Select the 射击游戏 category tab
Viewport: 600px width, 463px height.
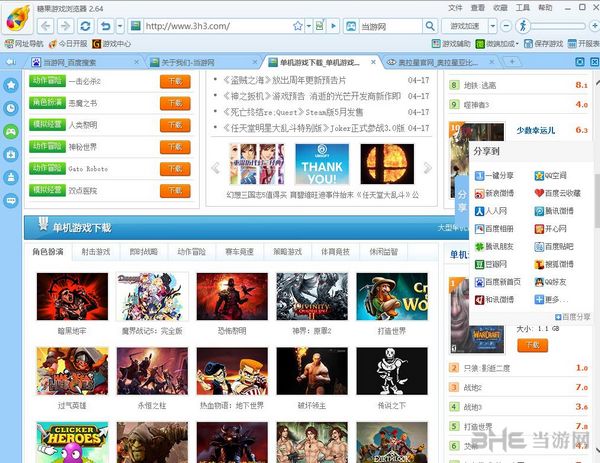[96, 252]
